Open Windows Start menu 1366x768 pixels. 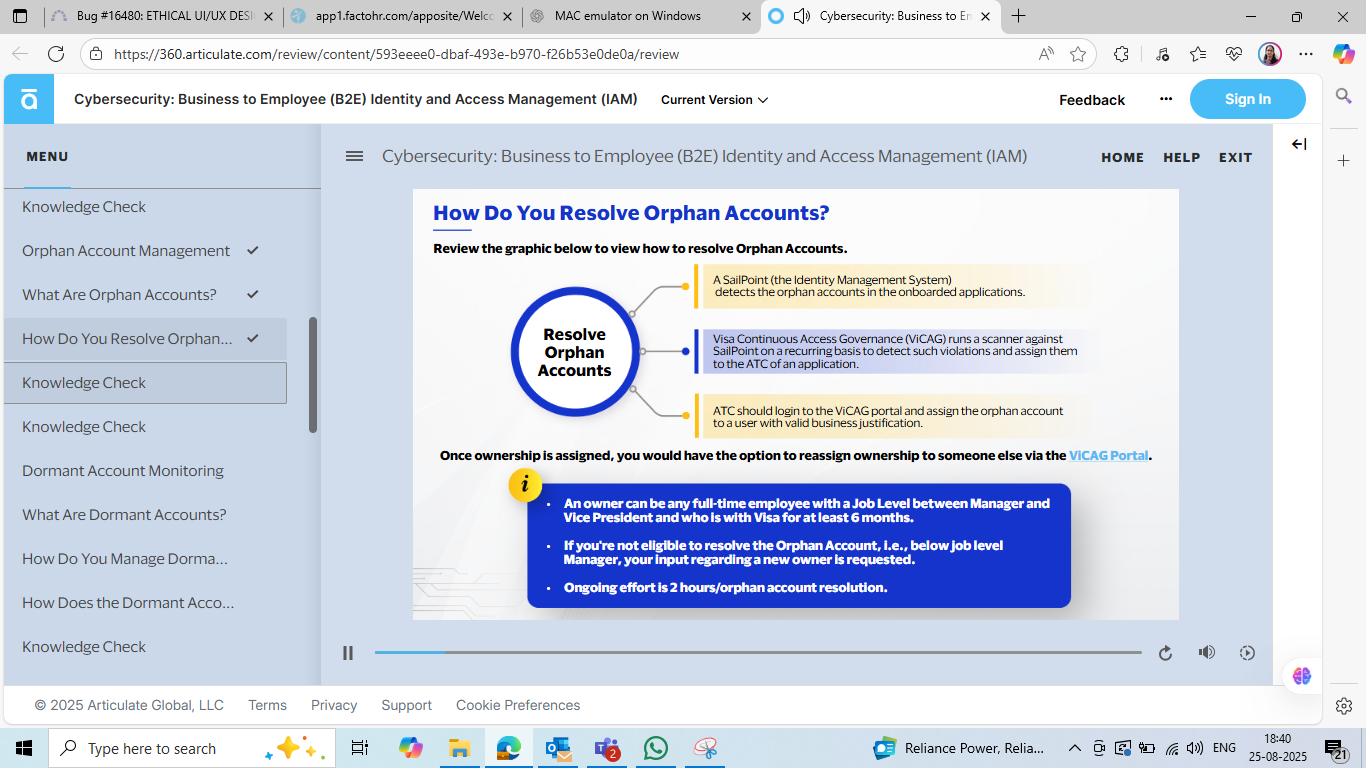point(24,748)
